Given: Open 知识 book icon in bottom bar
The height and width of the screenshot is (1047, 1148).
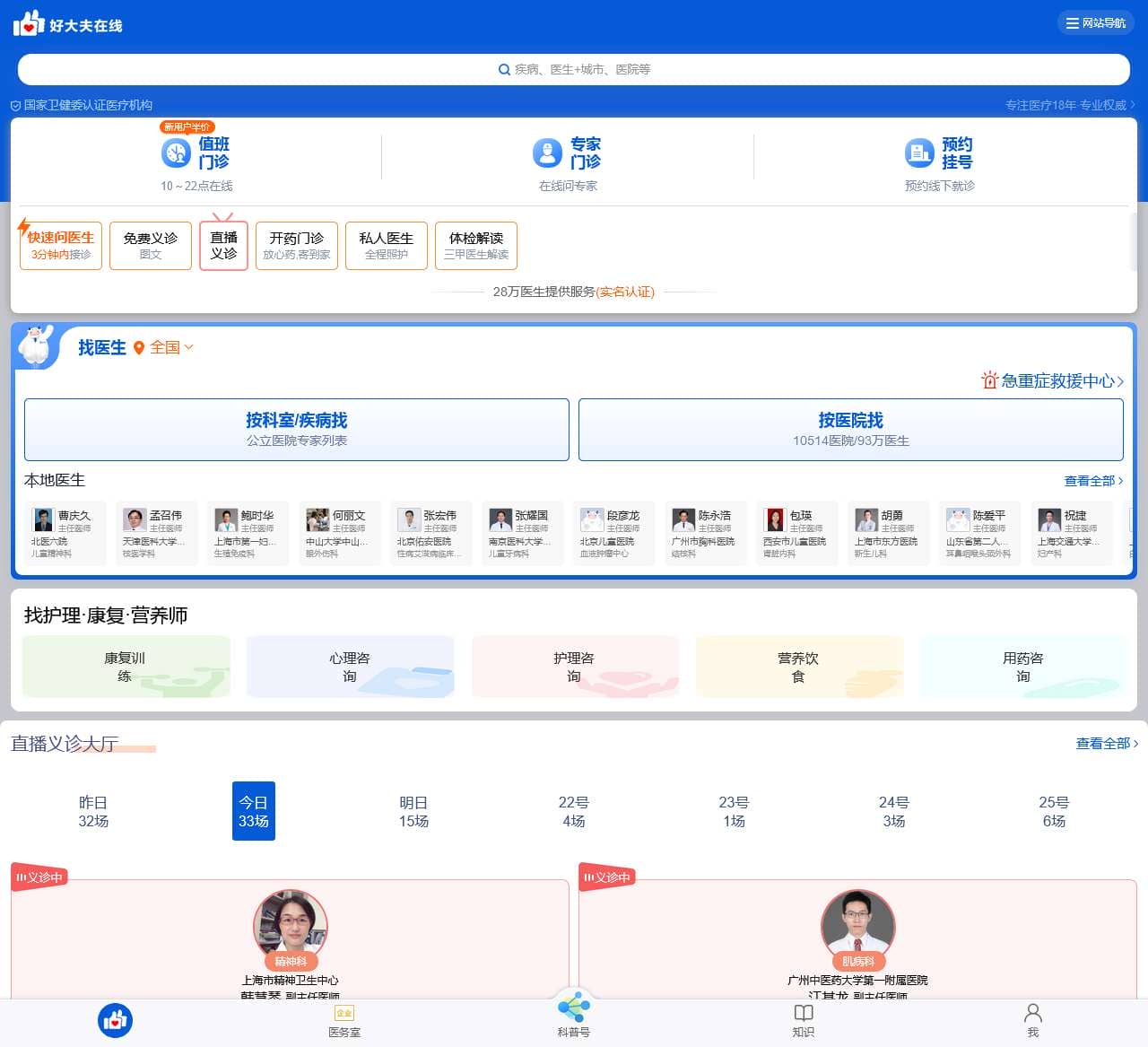Looking at the screenshot, I should [804, 1013].
